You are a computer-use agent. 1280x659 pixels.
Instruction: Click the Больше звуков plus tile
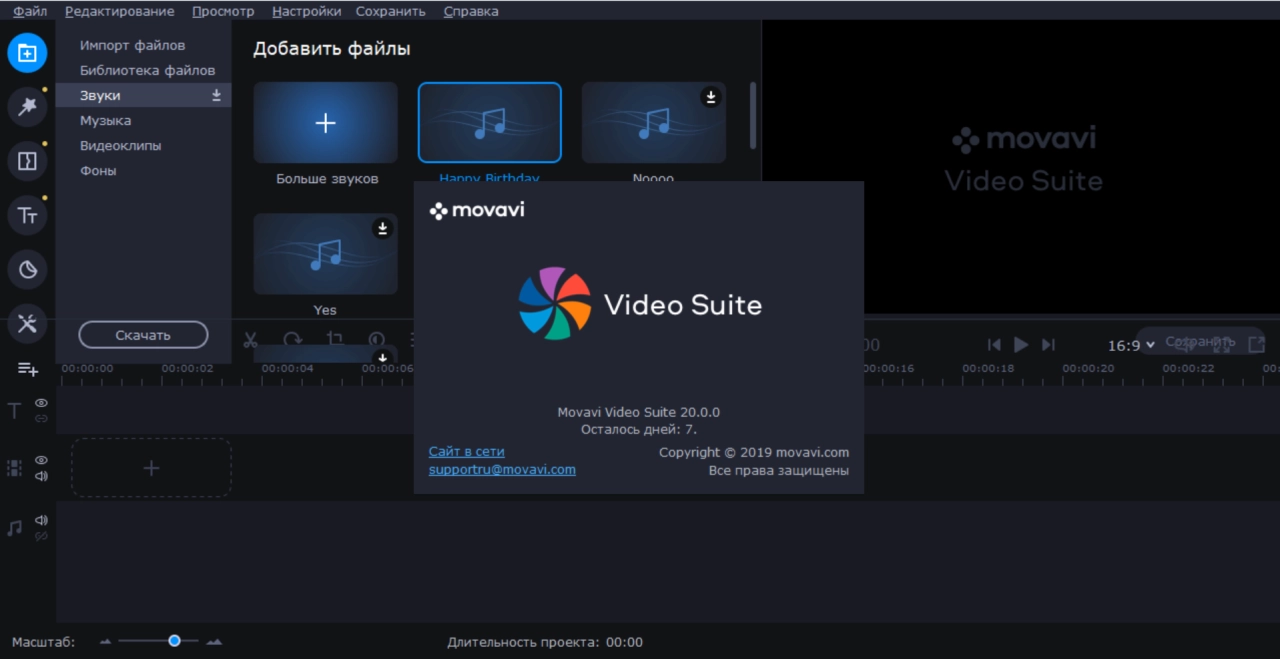pyautogui.click(x=326, y=122)
